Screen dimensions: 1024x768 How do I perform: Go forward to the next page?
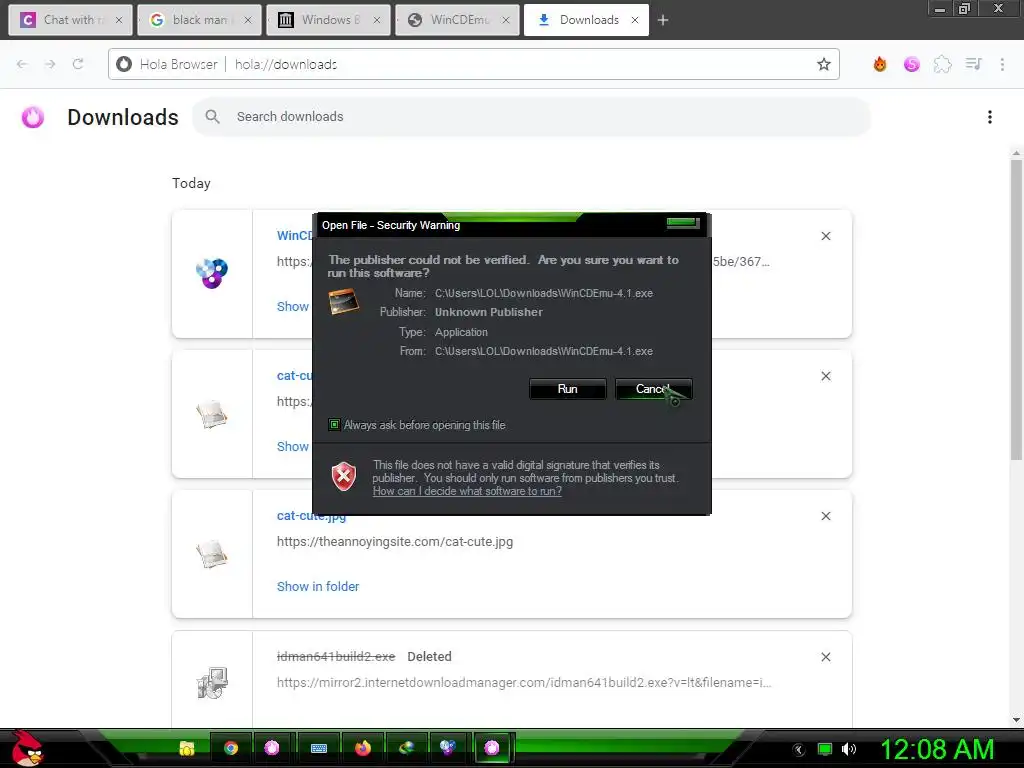(x=50, y=64)
